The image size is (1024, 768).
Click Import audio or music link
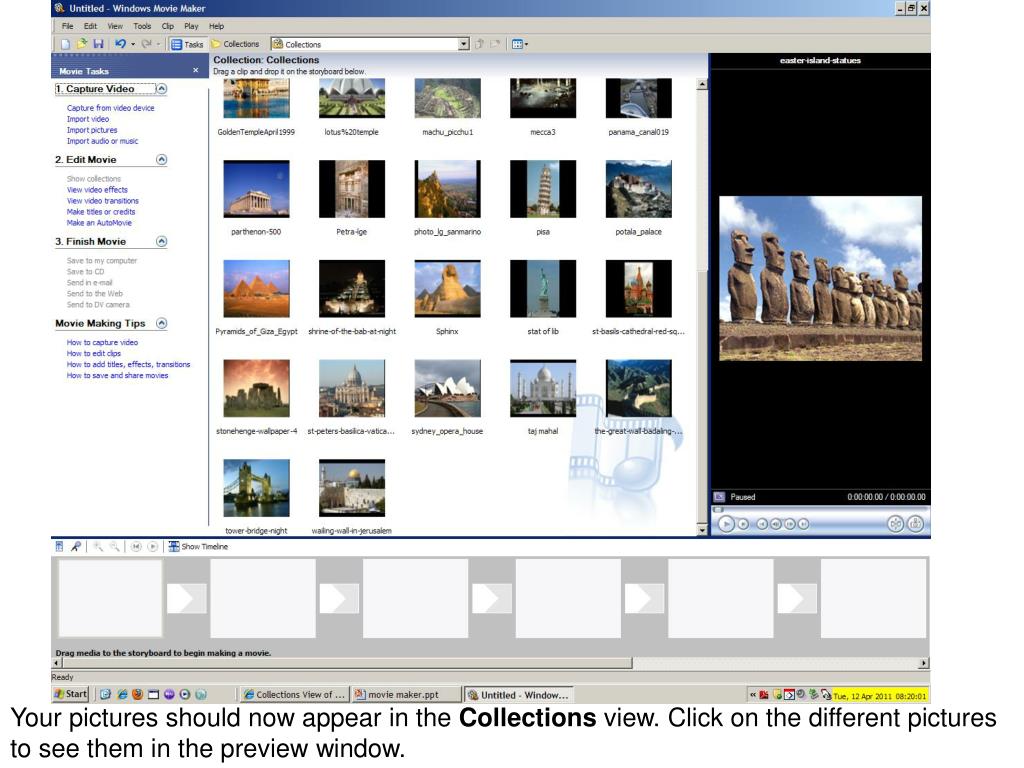coord(102,141)
